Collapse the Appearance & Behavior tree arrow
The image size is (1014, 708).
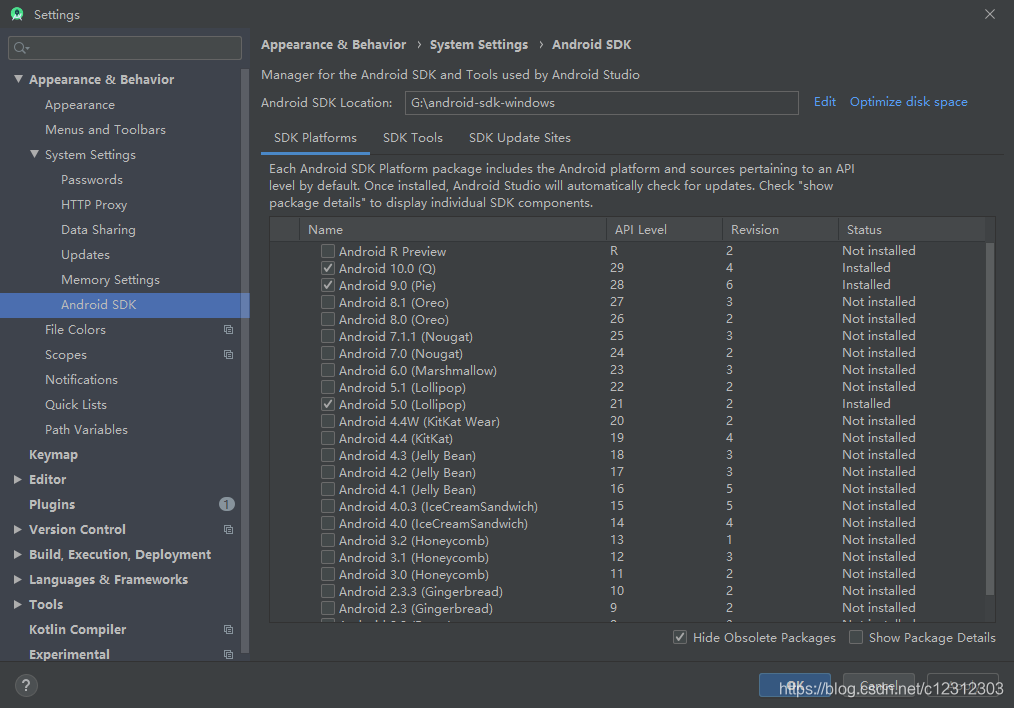pos(18,79)
